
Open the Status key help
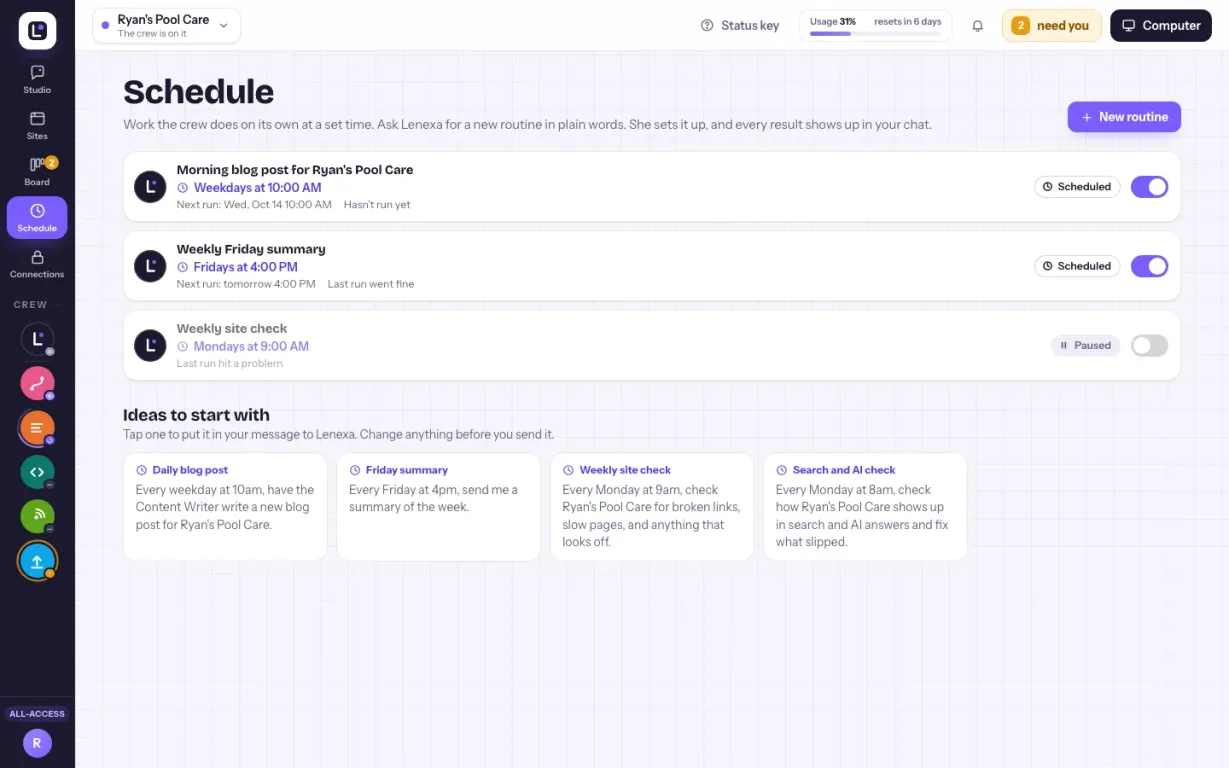[740, 26]
